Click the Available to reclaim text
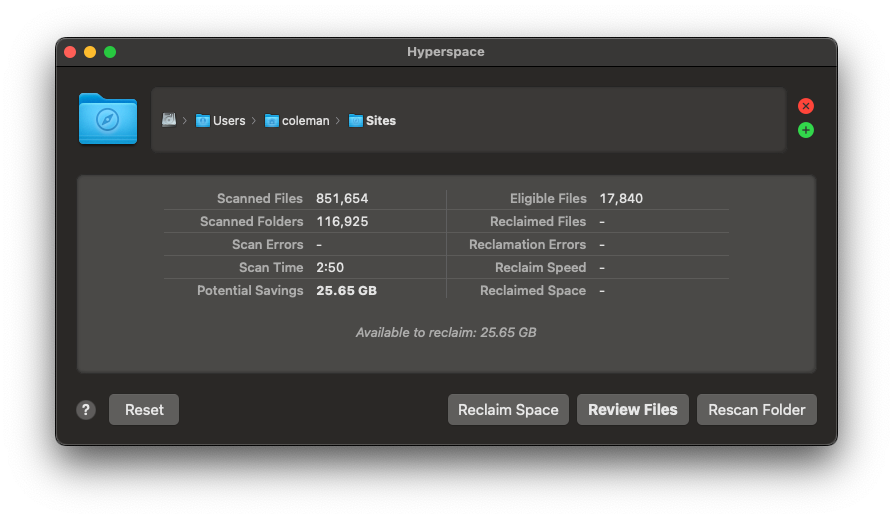 pos(446,332)
